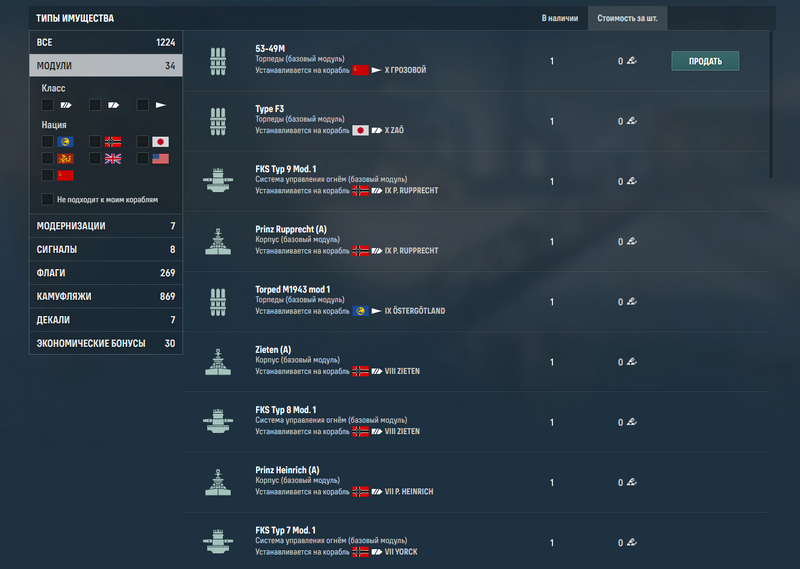Sort by 'Стоимость за шт.' column header
This screenshot has height=569, width=800.
point(627,18)
